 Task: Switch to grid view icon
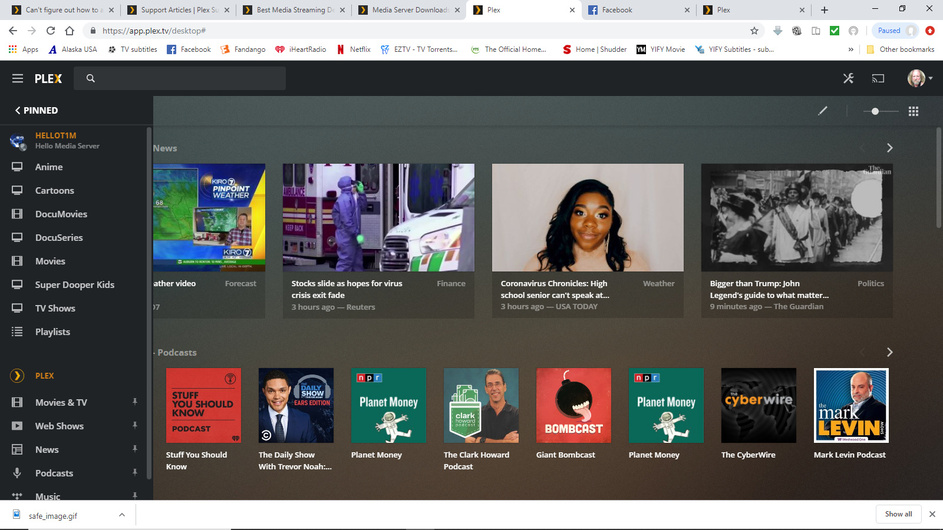[x=913, y=111]
